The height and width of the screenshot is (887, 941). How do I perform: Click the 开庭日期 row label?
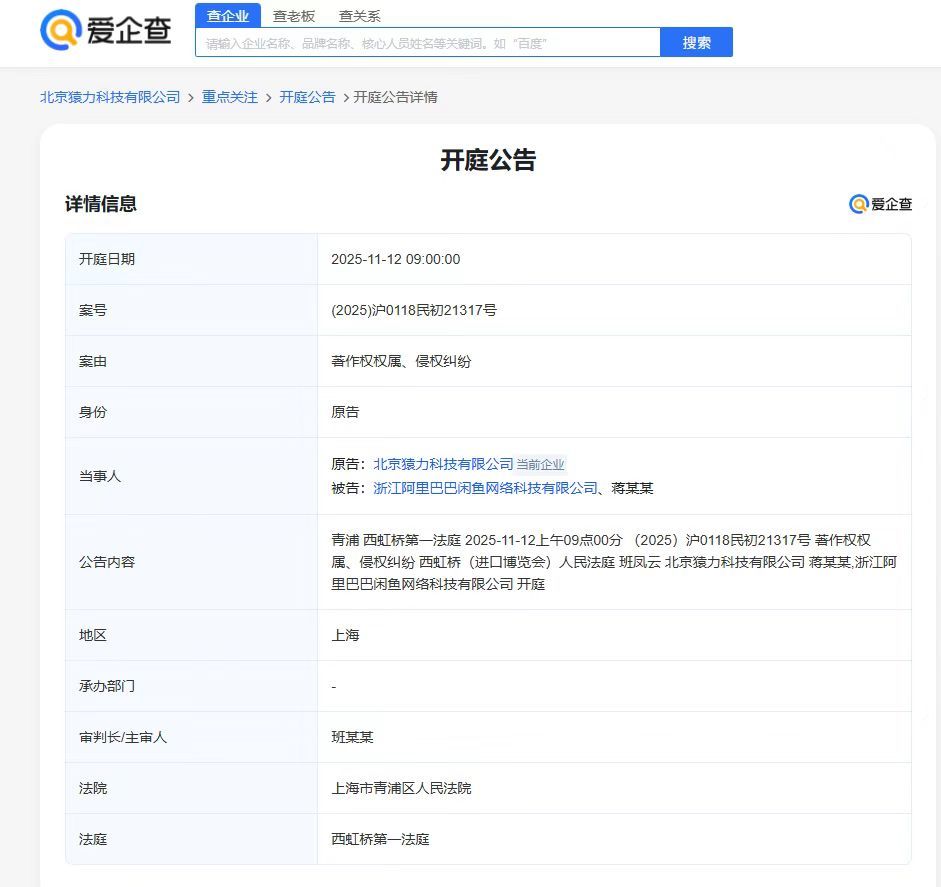[x=107, y=259]
